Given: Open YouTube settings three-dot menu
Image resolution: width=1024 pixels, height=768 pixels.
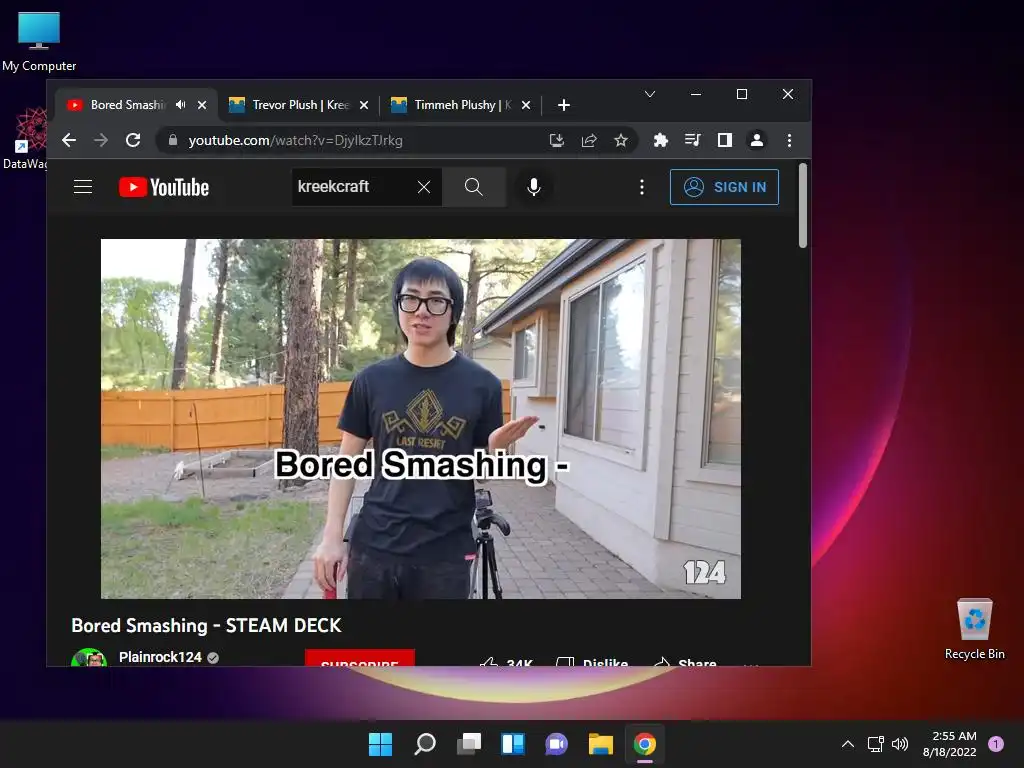Looking at the screenshot, I should [642, 187].
